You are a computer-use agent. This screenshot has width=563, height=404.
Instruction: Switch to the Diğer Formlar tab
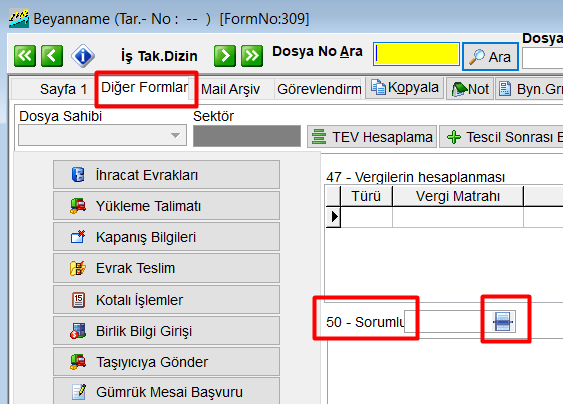tap(144, 87)
